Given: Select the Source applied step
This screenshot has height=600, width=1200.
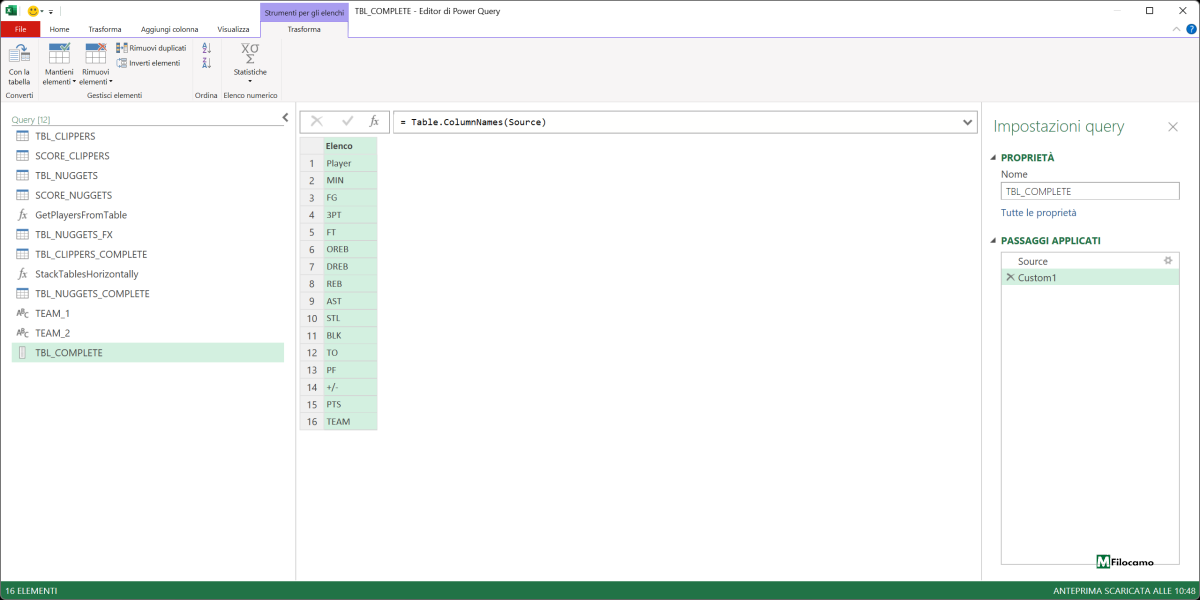Looking at the screenshot, I should coord(1090,261).
